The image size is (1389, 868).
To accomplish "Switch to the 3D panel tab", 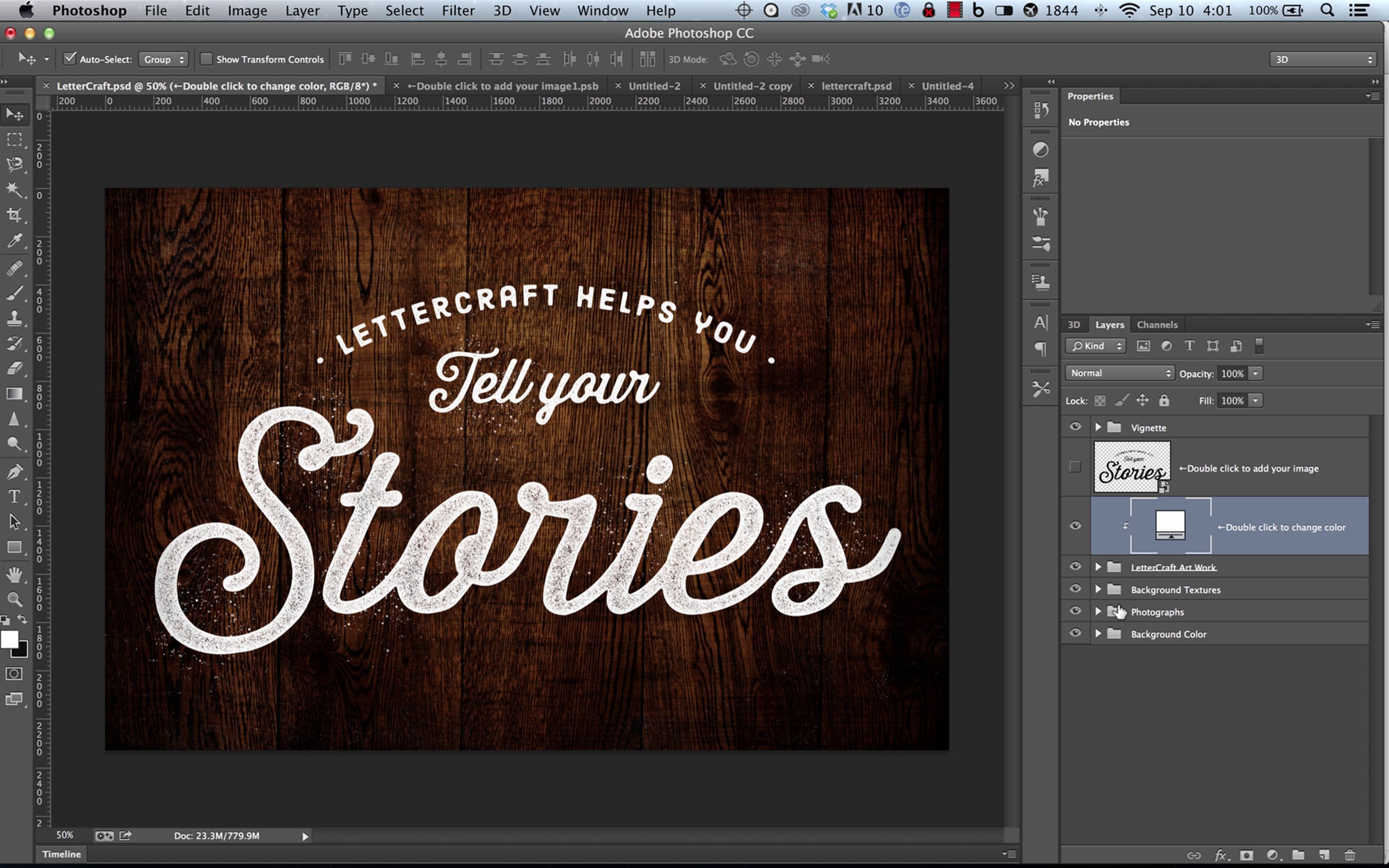I will pyautogui.click(x=1074, y=325).
